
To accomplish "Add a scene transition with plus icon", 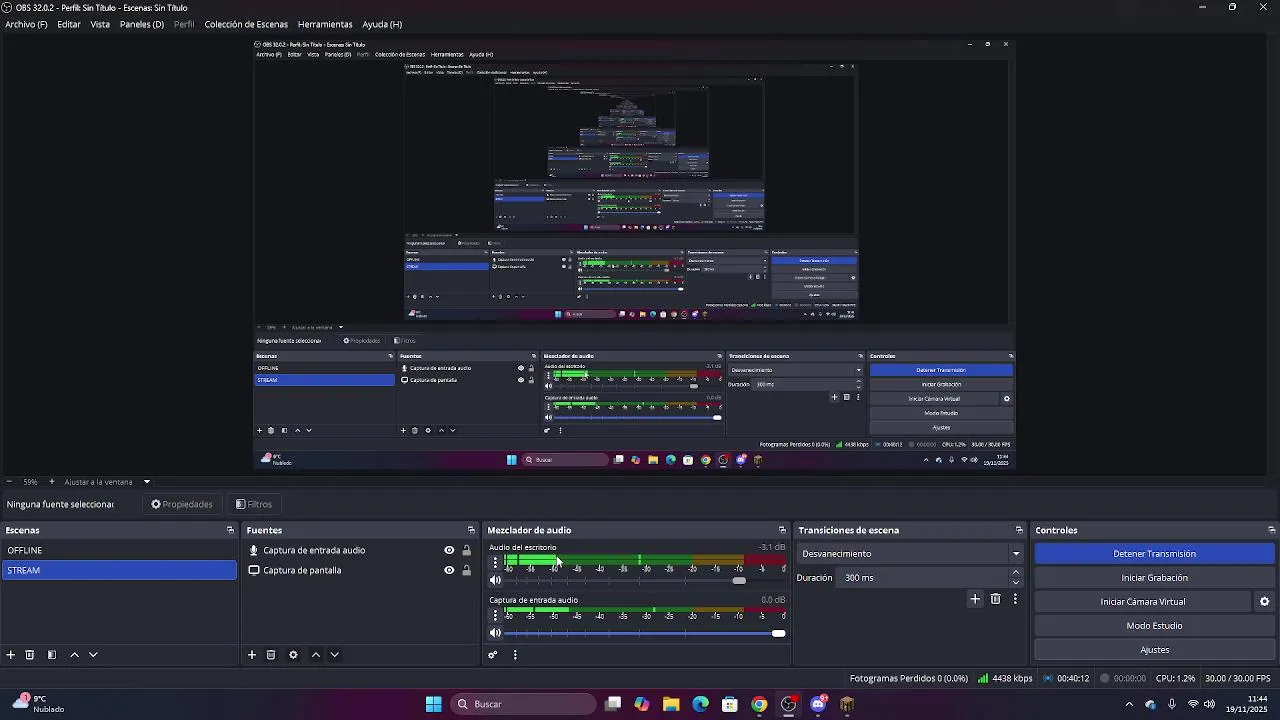I will (975, 599).
